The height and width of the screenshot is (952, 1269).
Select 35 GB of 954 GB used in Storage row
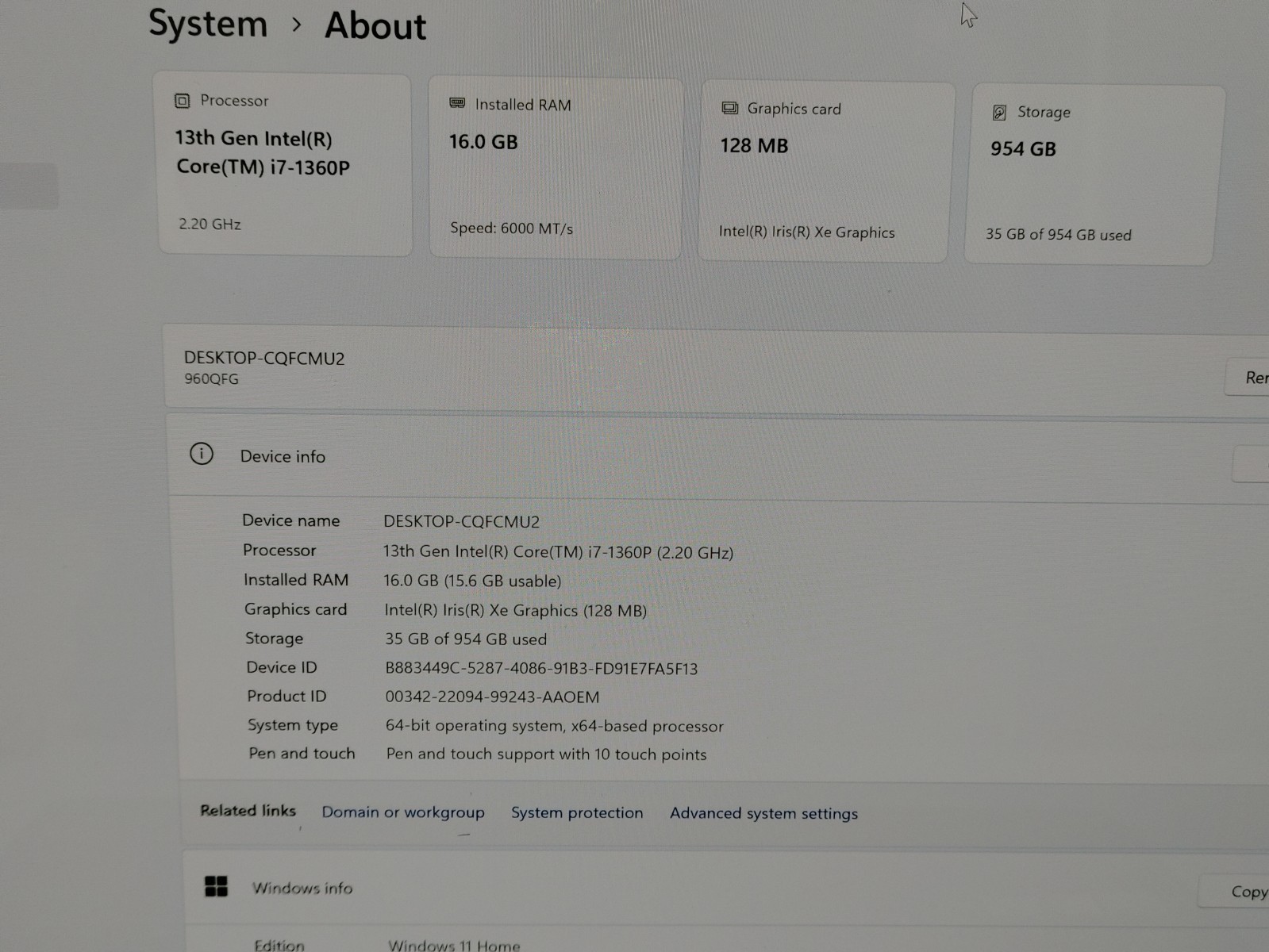click(466, 639)
